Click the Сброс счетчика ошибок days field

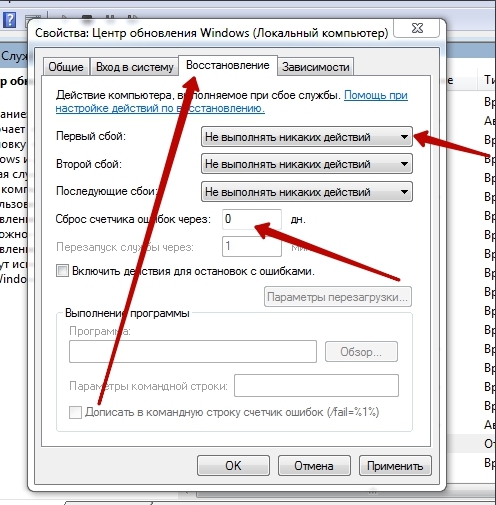(x=252, y=219)
